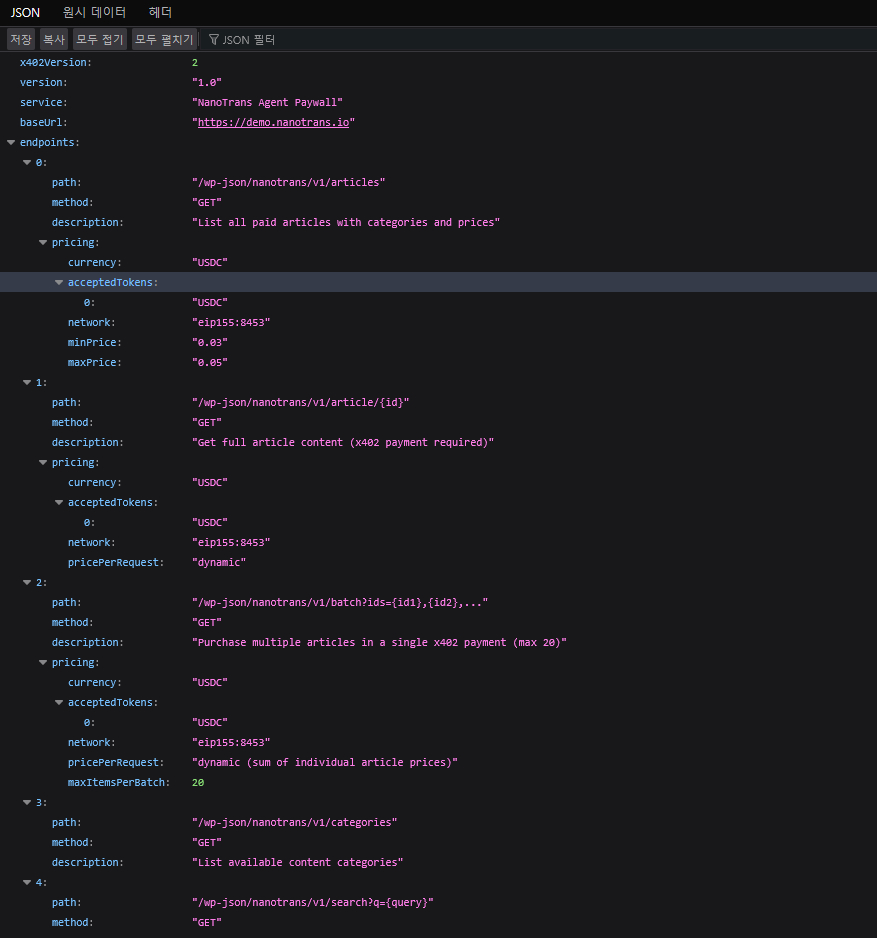
Task: Collapse the endpoints node
Action: (x=10, y=142)
